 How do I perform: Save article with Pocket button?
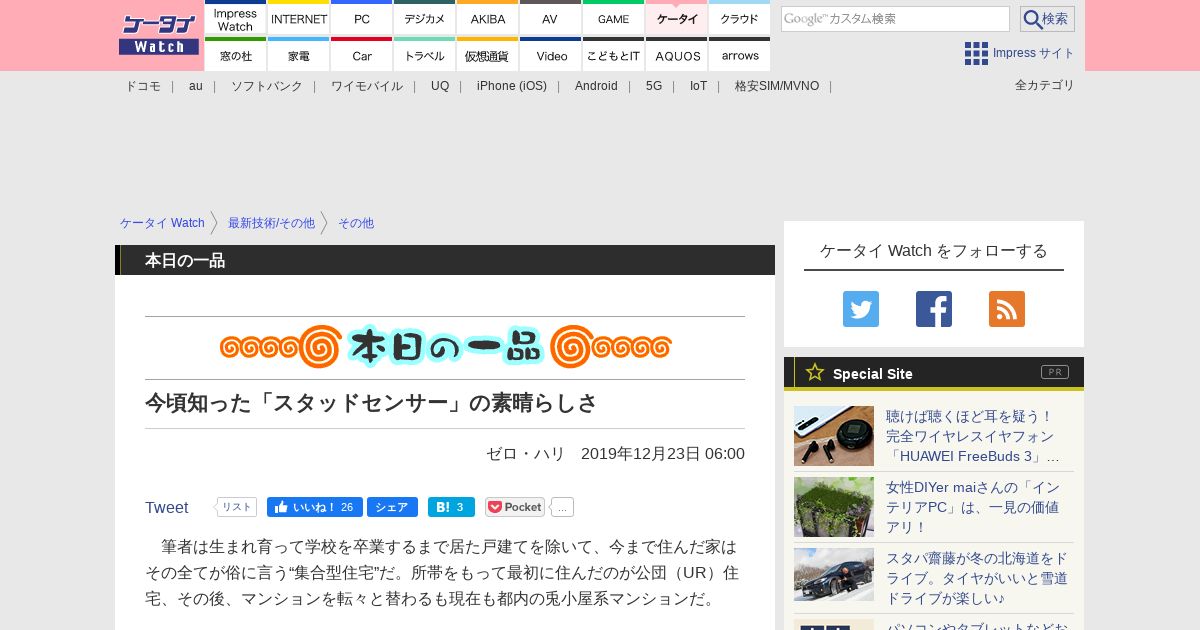515,507
